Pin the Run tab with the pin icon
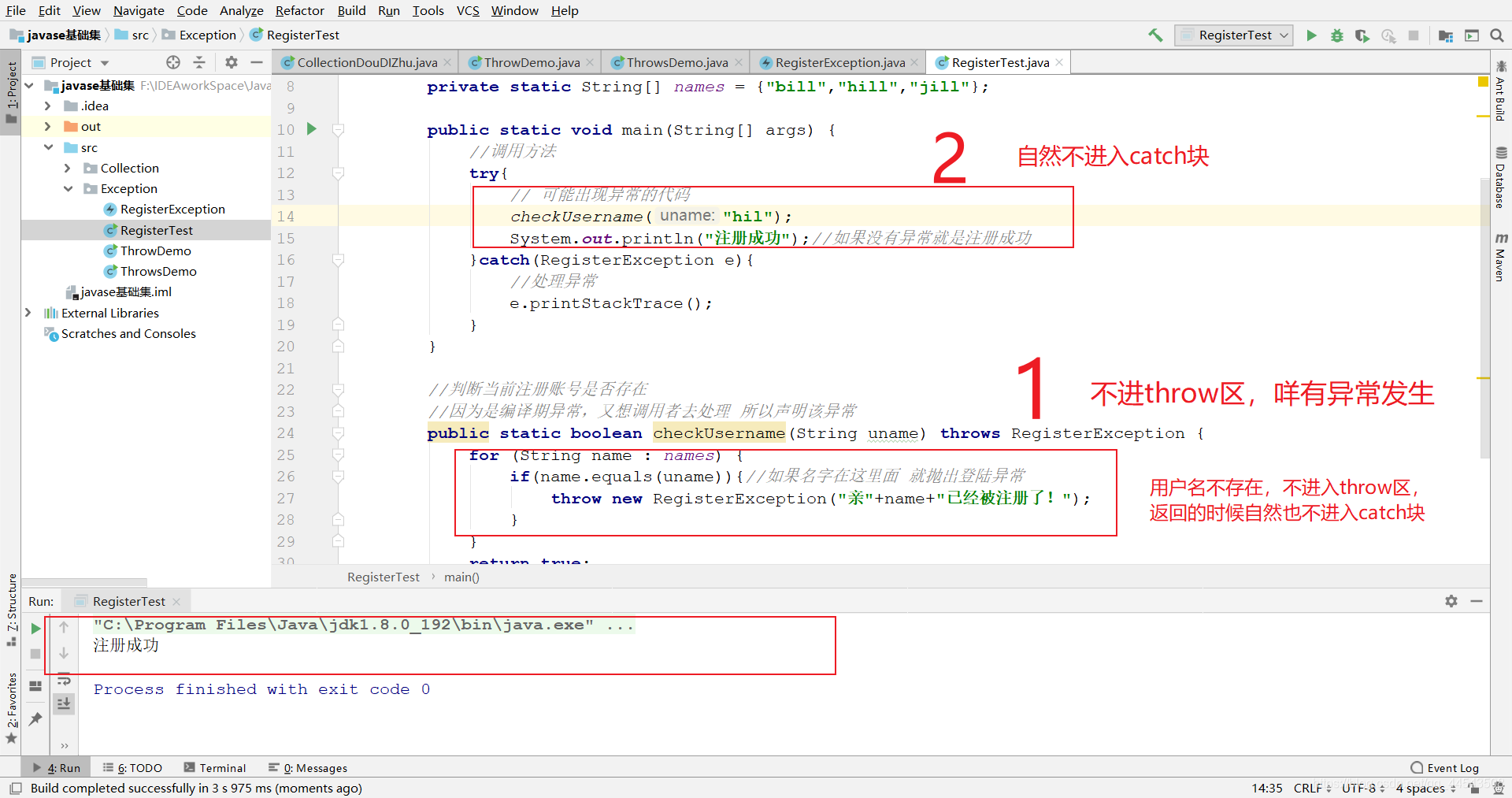The height and width of the screenshot is (798, 1512). [x=35, y=718]
